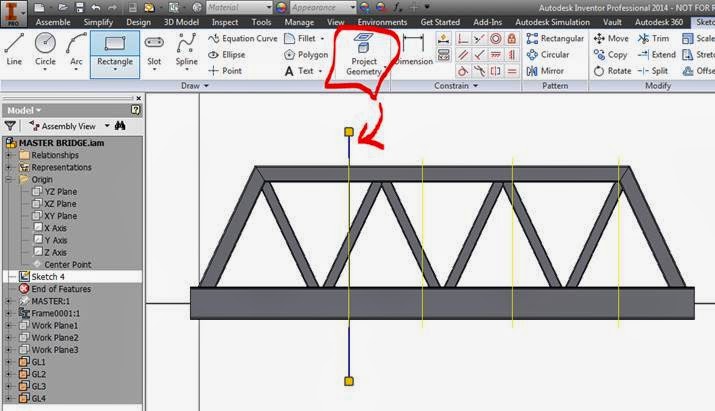
Task: Click the Move button
Action: (611, 39)
